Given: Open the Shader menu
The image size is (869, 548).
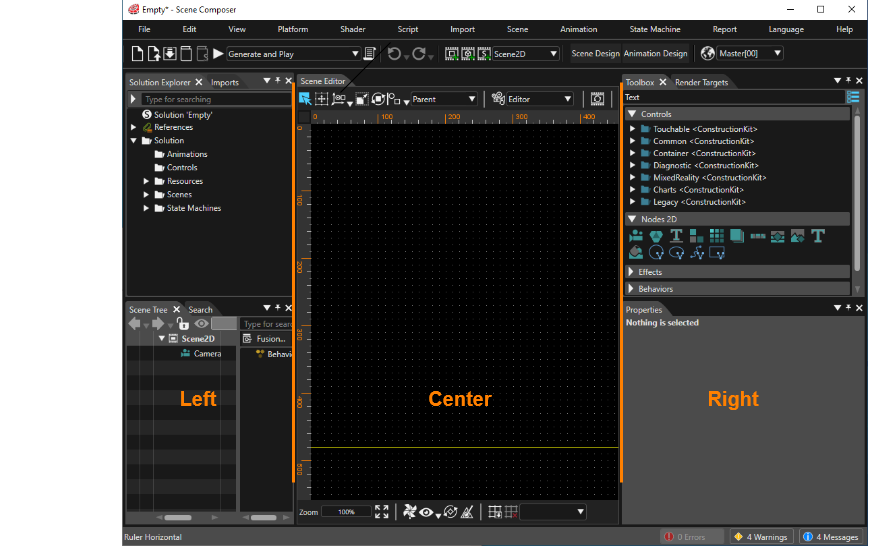Looking at the screenshot, I should pyautogui.click(x=352, y=29).
